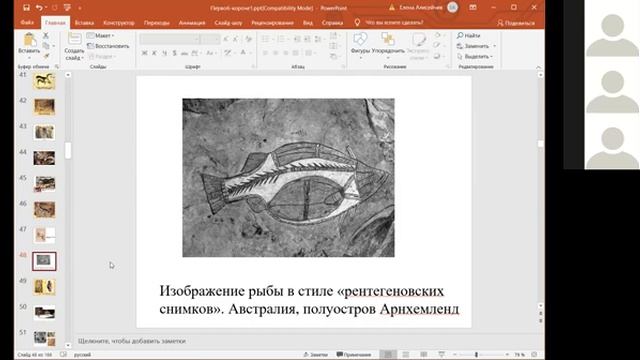The width and height of the screenshot is (640, 360).
Task: Open ribbon display options icon
Action: tap(473, 7)
